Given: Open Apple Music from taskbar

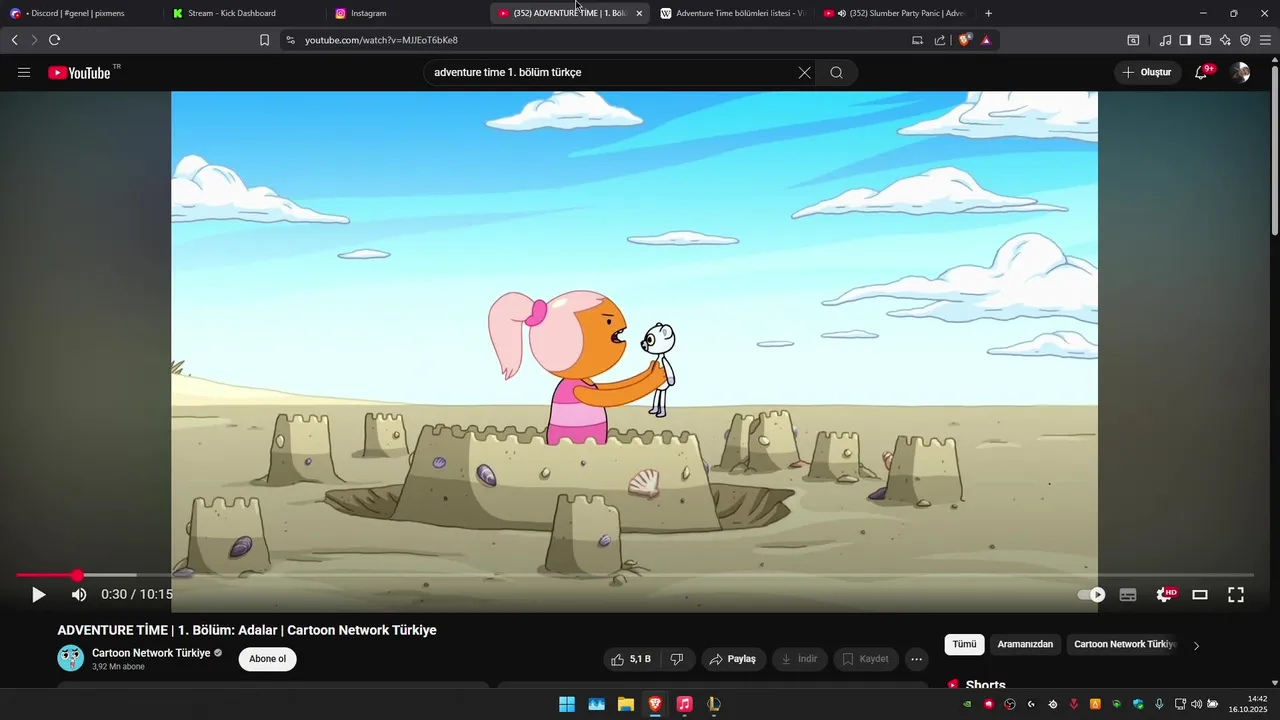Looking at the screenshot, I should [684, 704].
